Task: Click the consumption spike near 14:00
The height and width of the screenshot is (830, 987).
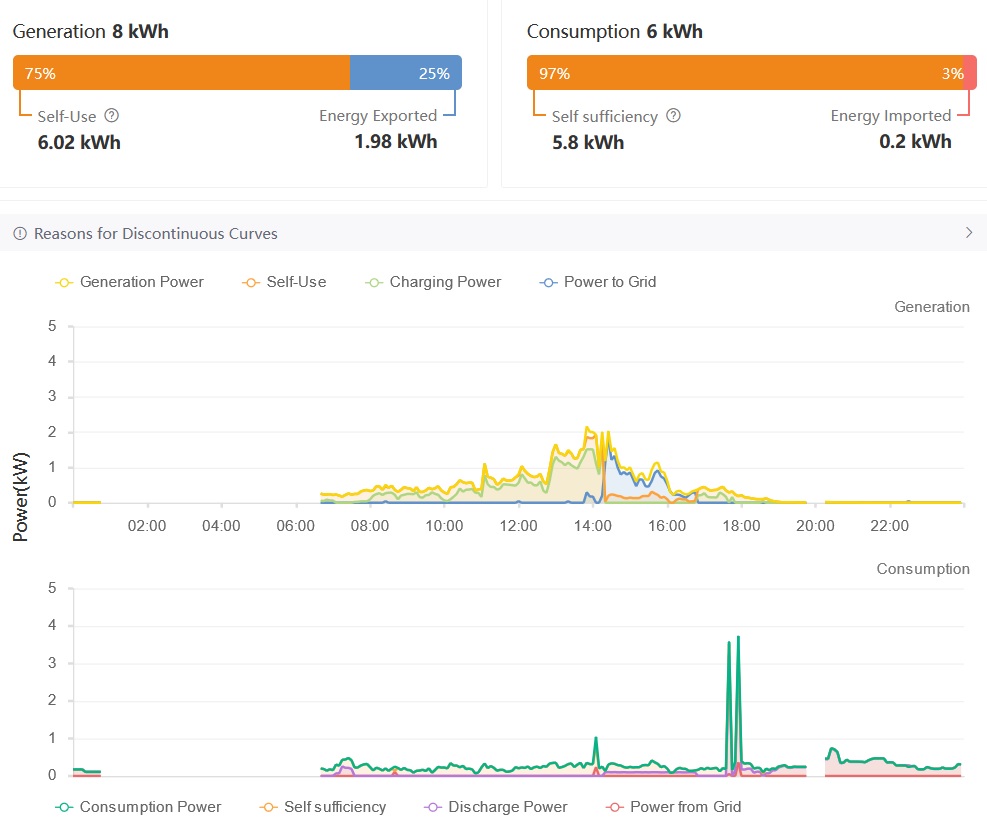Action: click(595, 738)
